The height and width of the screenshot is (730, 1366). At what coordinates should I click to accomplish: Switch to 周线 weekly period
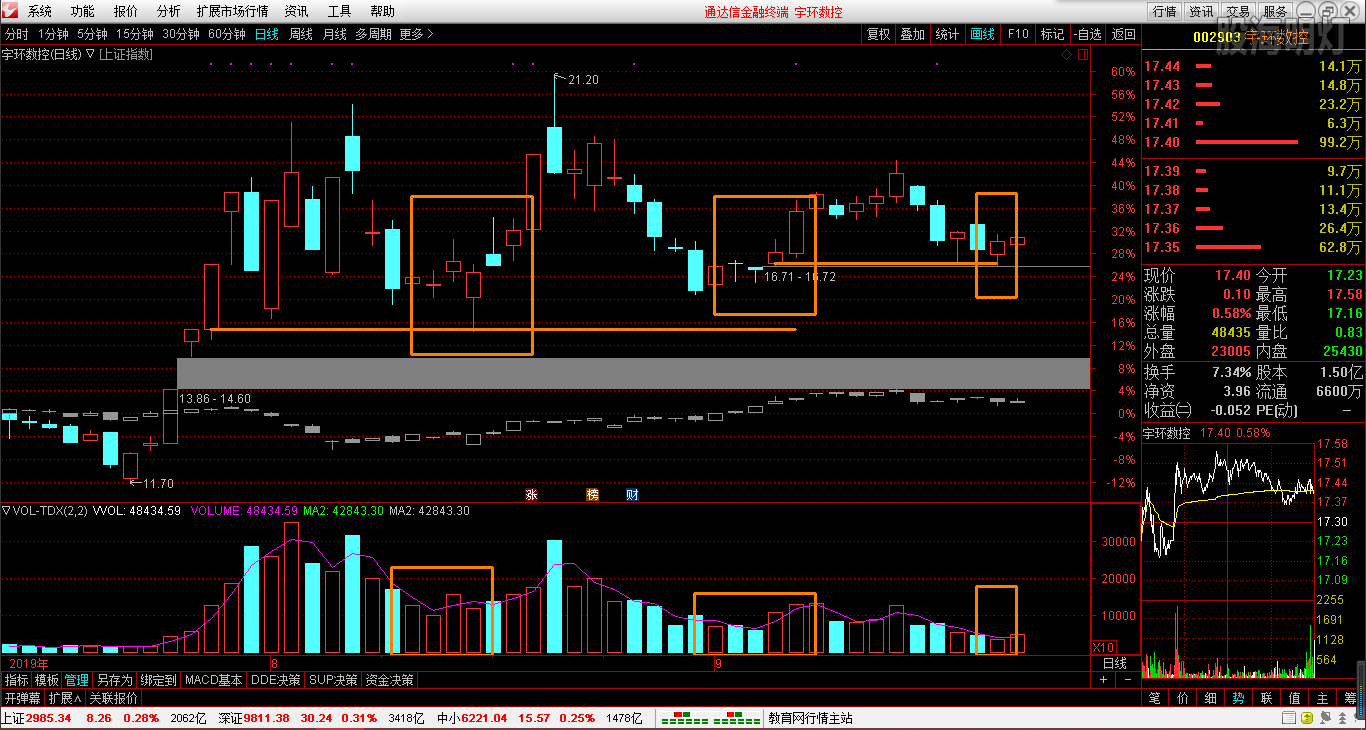pos(301,34)
